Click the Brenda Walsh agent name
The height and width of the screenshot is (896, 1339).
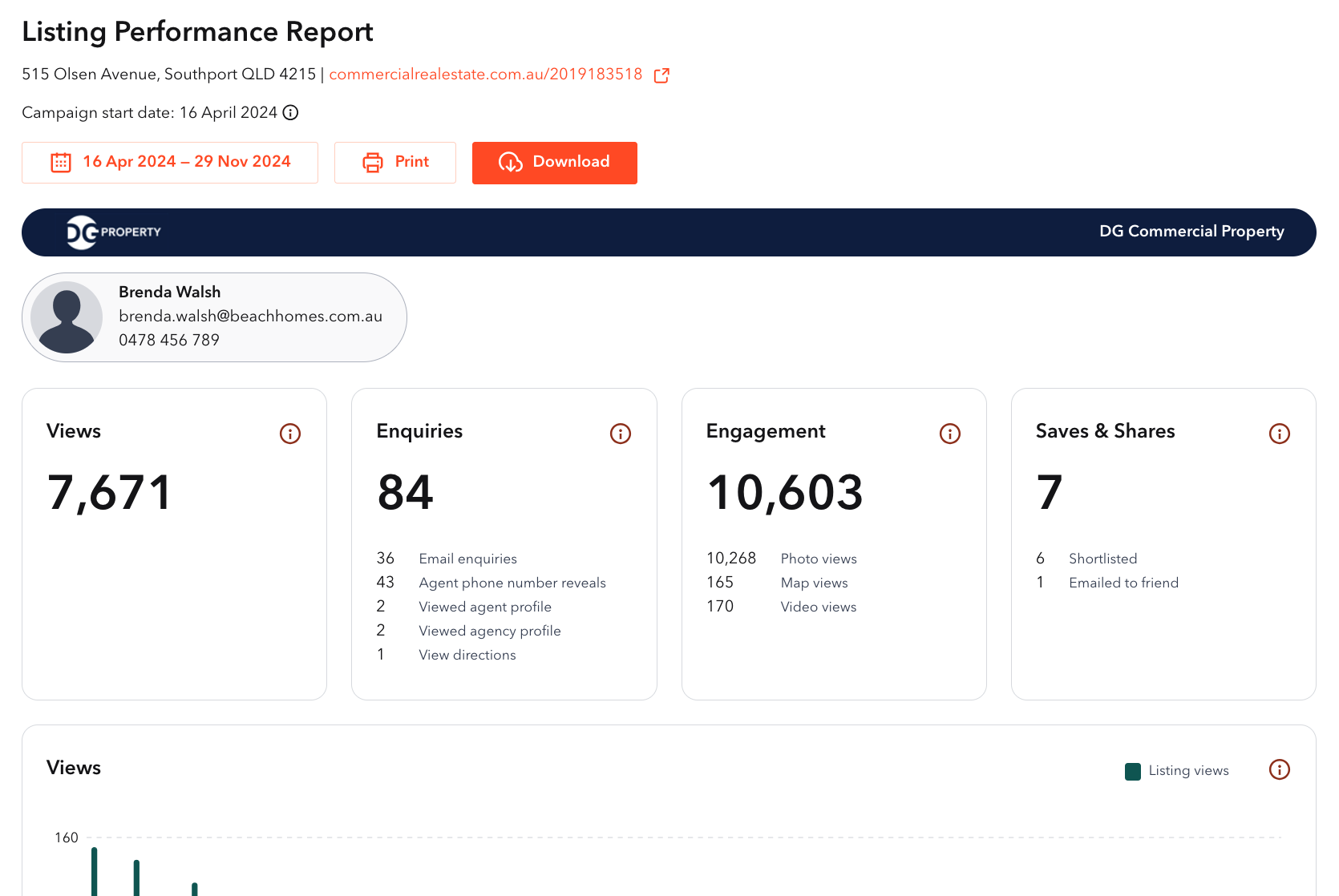[169, 293]
